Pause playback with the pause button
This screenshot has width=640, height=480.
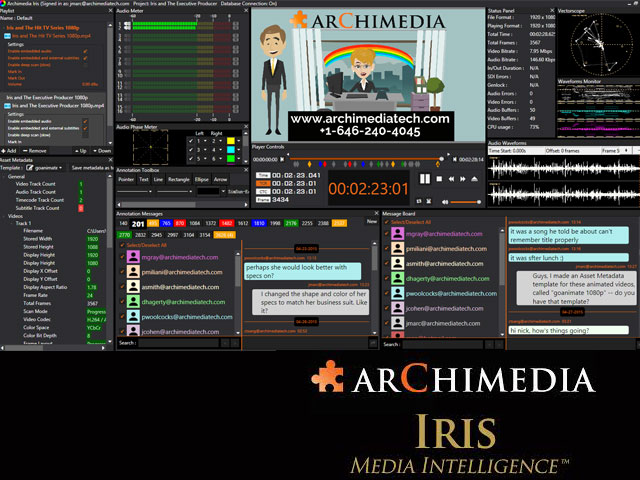(x=425, y=179)
